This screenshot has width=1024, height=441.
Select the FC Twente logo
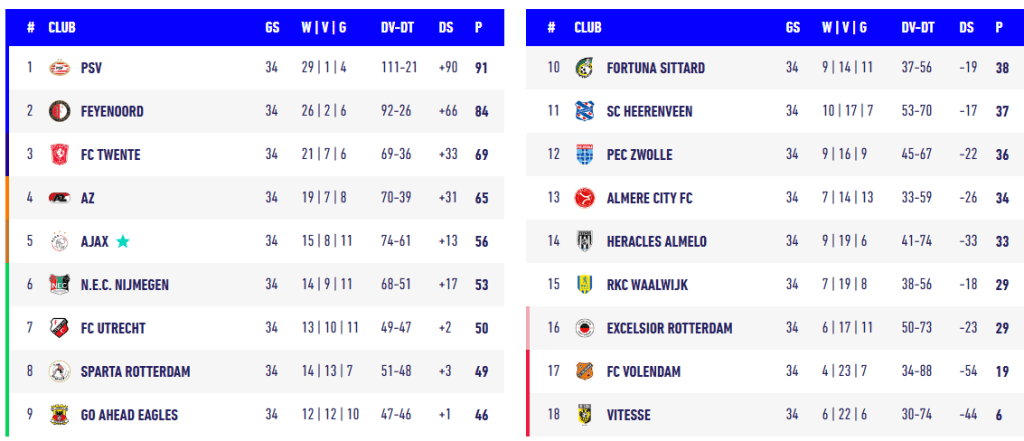click(59, 154)
